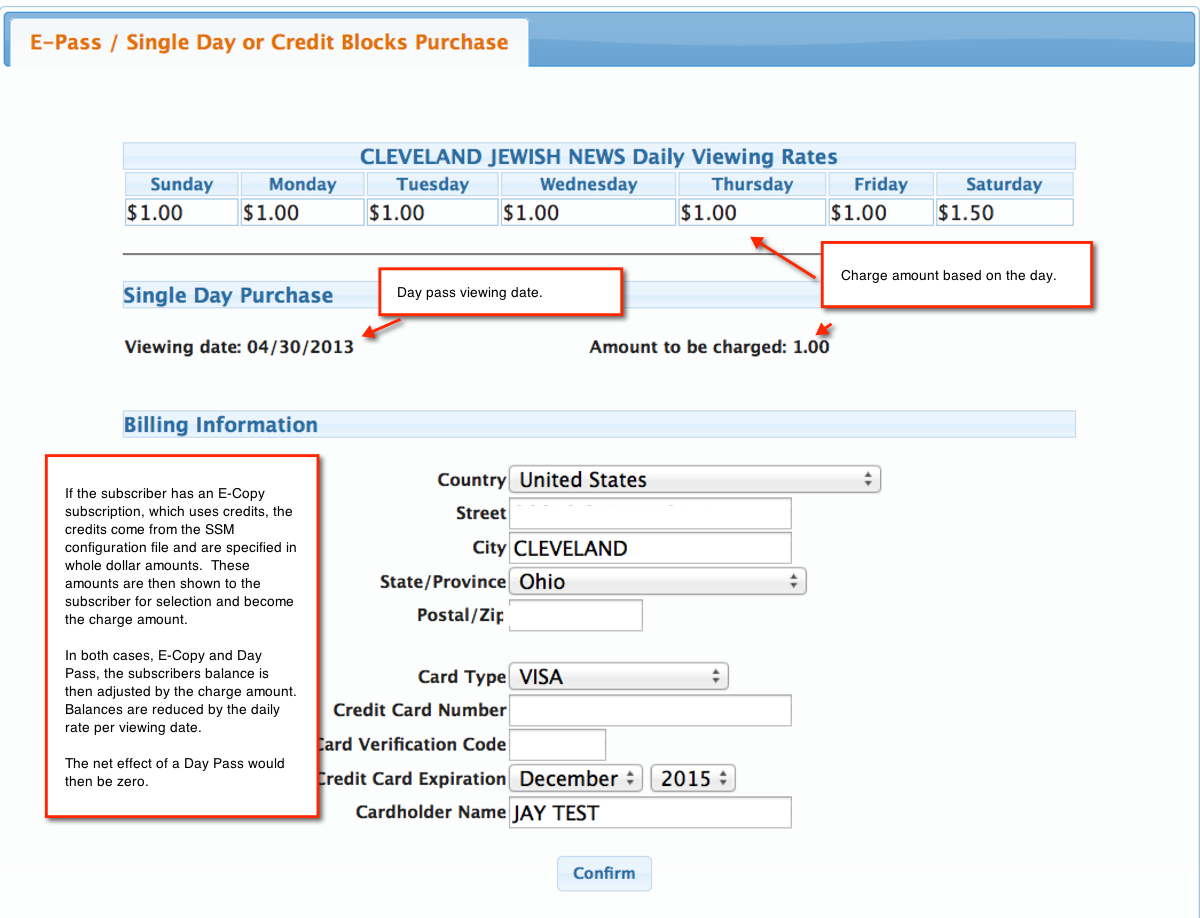Click the State/Province field label
The height and width of the screenshot is (918, 1200).
click(x=443, y=582)
